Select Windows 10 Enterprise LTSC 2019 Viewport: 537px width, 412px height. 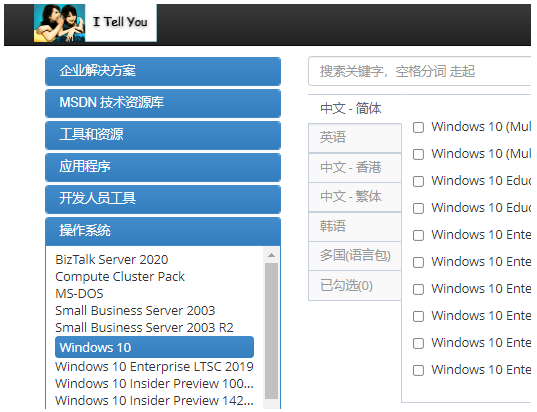(154, 366)
